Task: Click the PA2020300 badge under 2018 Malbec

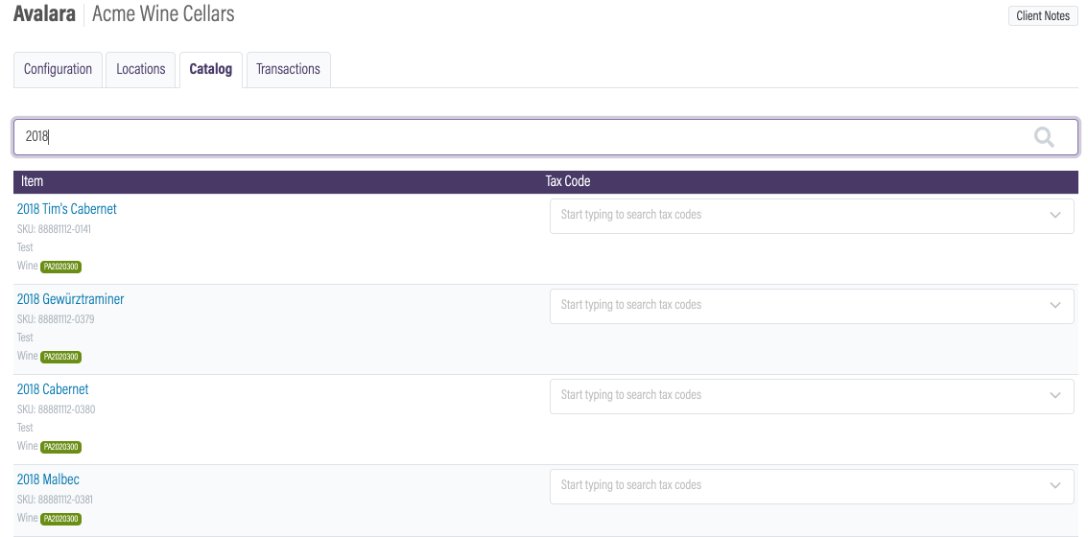Action: pos(61,519)
